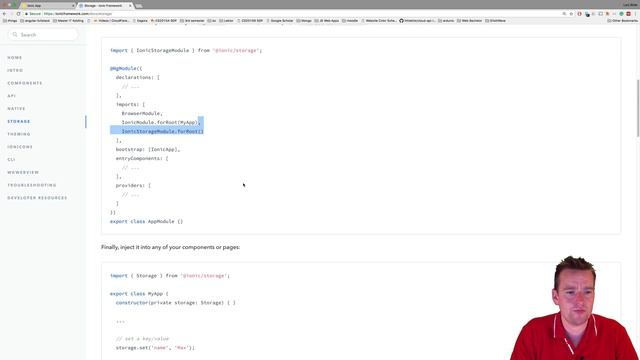Open the INTRO sidebar section
Viewport: 640px width, 360px height.
tap(15, 70)
